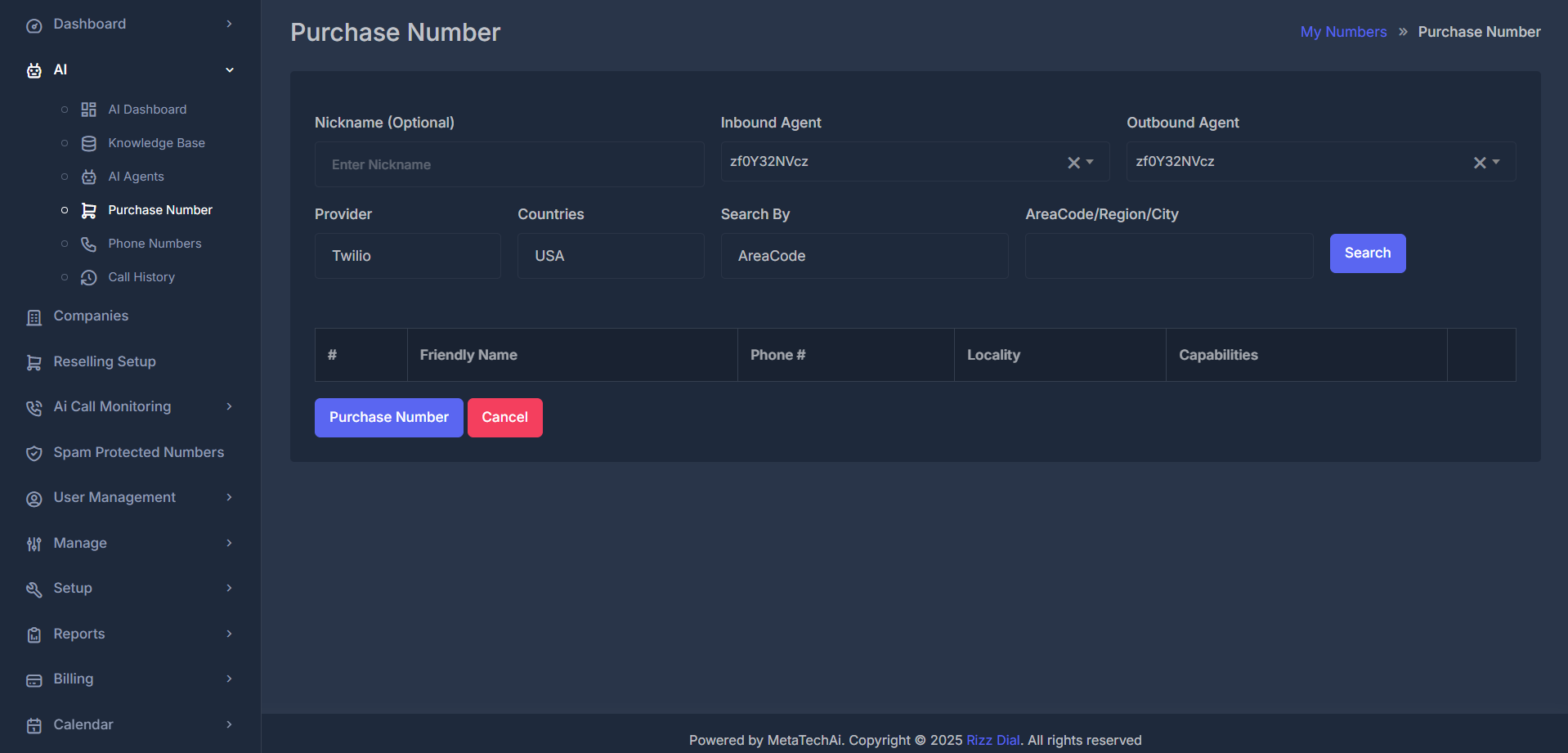Click the red Cancel button
The image size is (1568, 753).
(x=504, y=418)
